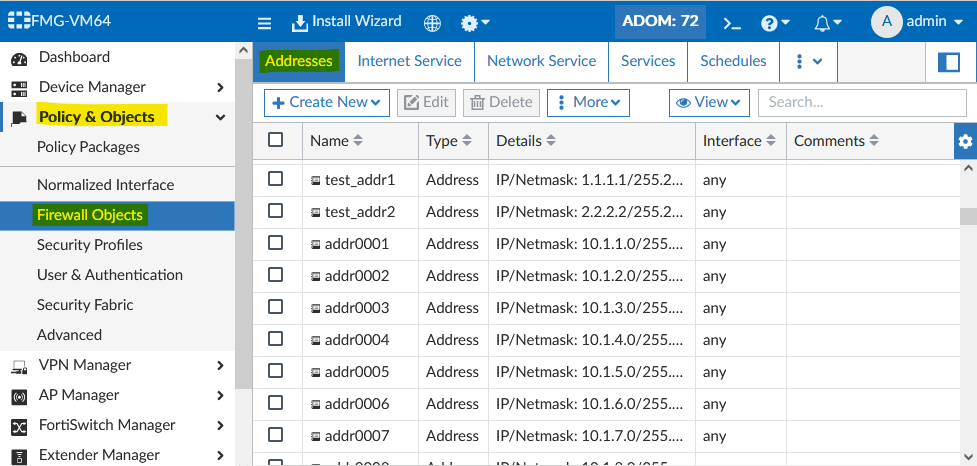This screenshot has height=466, width=977.
Task: Click the Install Wizard button
Action: pos(347,22)
